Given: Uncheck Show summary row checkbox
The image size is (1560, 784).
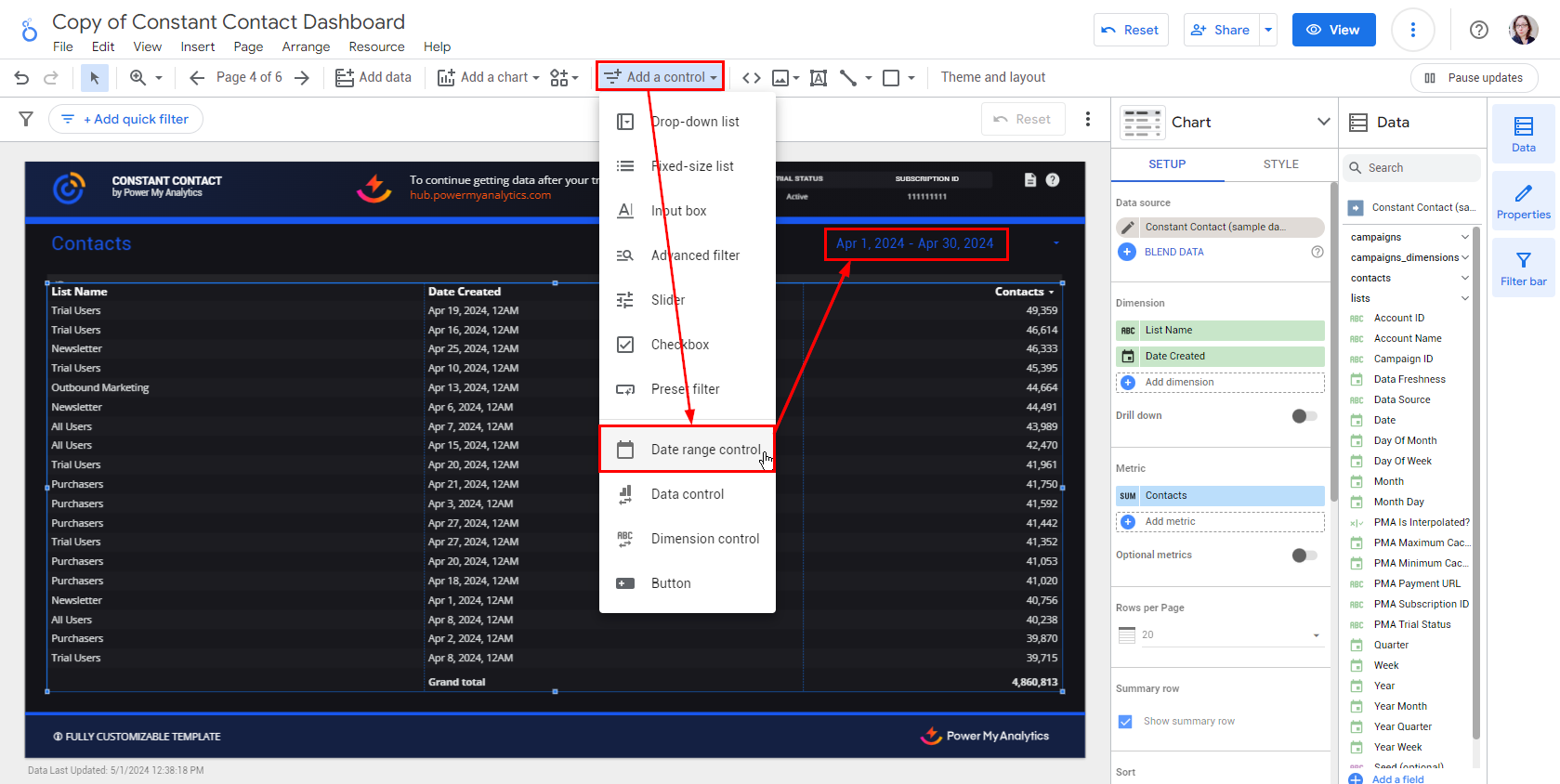Looking at the screenshot, I should click(1125, 722).
